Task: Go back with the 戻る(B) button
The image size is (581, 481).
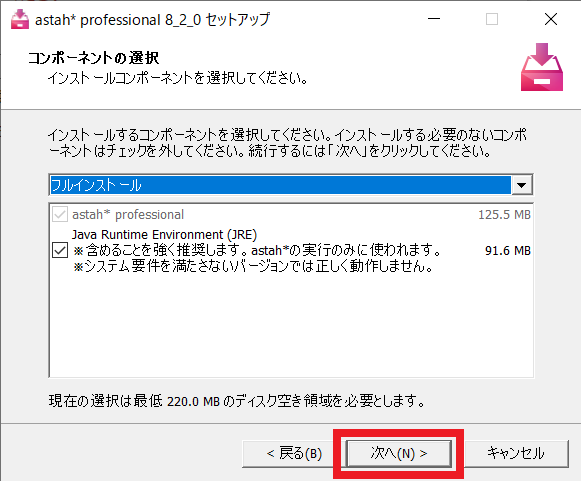Action: (x=294, y=453)
